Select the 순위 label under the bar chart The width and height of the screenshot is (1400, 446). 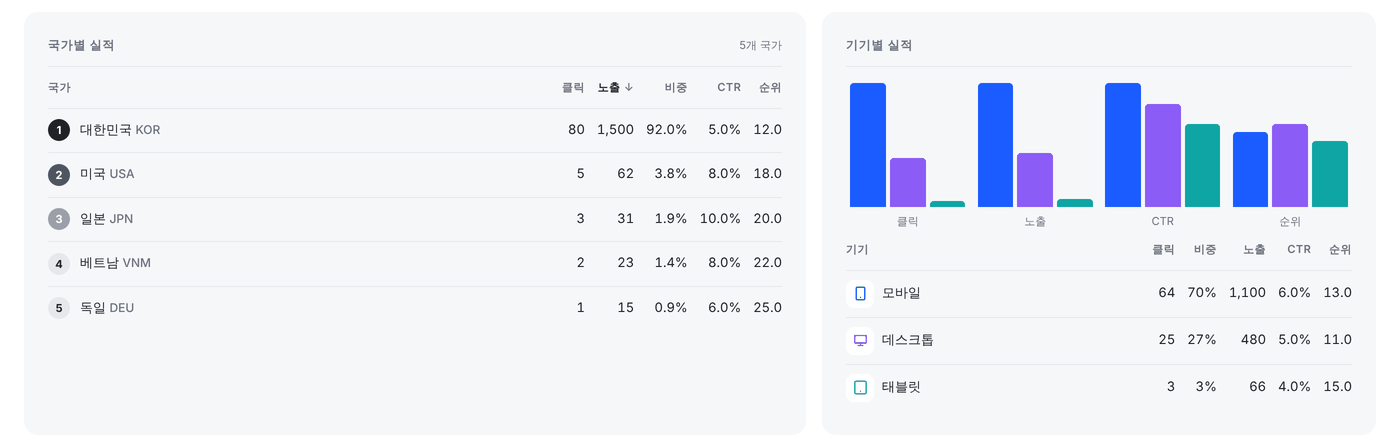pos(1290,222)
